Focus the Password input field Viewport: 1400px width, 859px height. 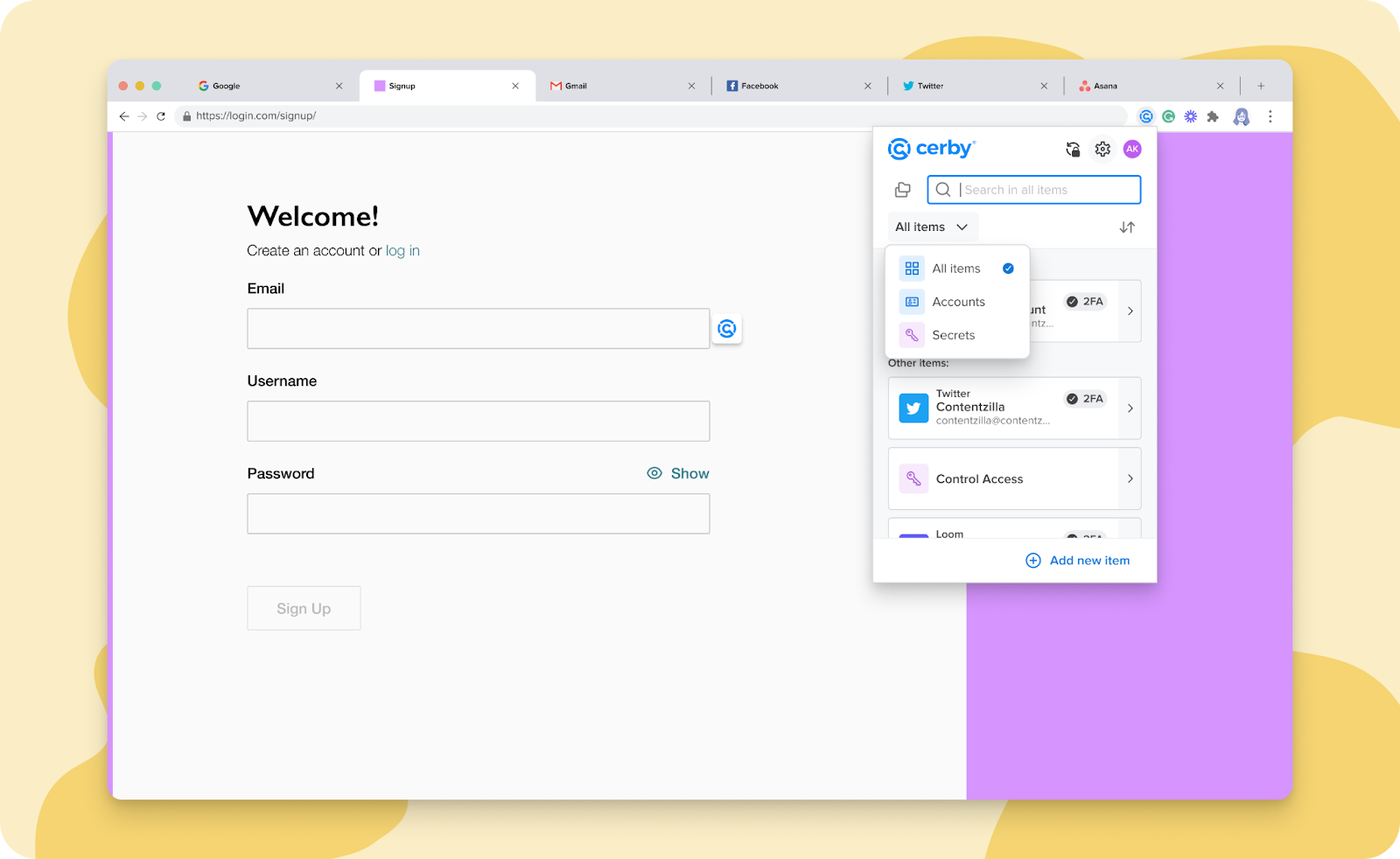tap(479, 514)
